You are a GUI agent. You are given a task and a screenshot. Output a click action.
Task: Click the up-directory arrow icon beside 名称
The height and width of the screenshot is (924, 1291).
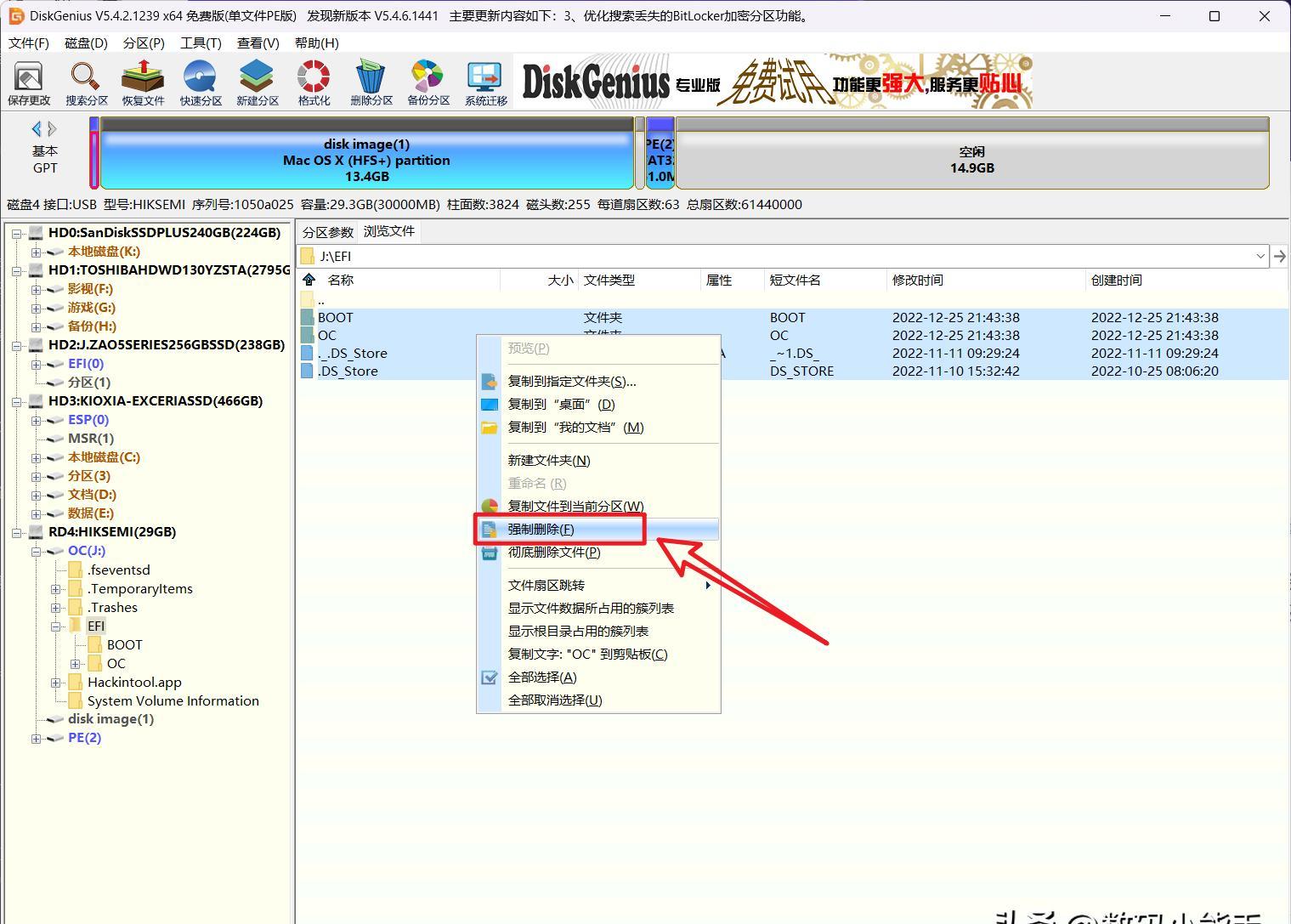pyautogui.click(x=309, y=280)
